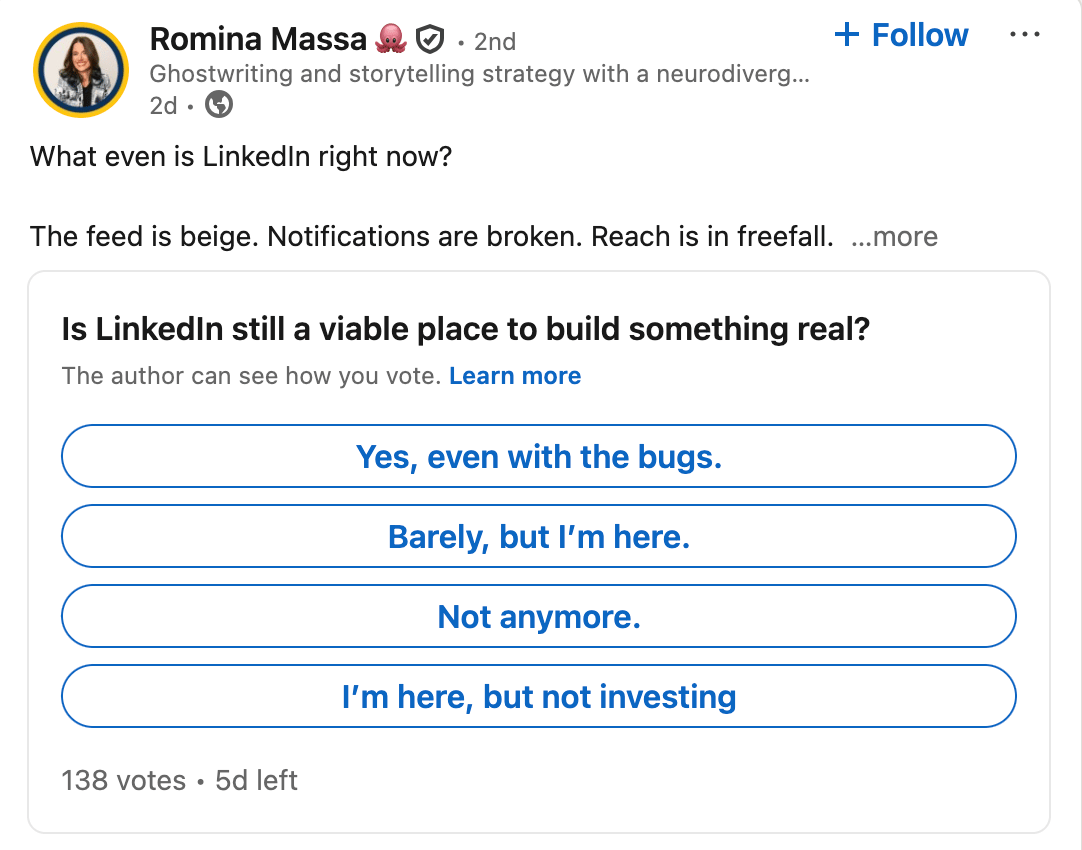Click the octopus emoji beside the name

point(389,40)
